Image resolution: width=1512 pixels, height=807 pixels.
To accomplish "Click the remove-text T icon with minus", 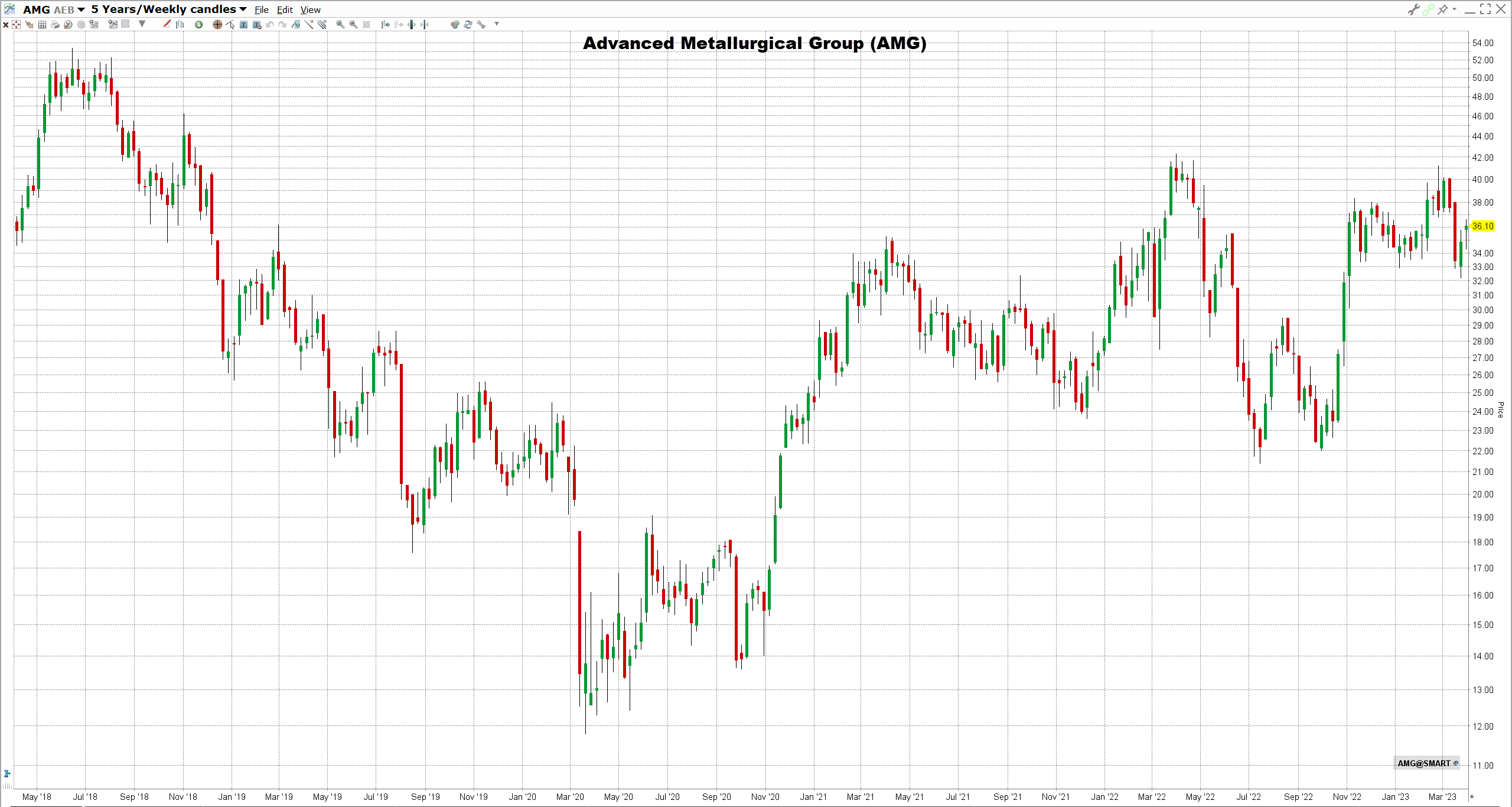I will 257,25.
